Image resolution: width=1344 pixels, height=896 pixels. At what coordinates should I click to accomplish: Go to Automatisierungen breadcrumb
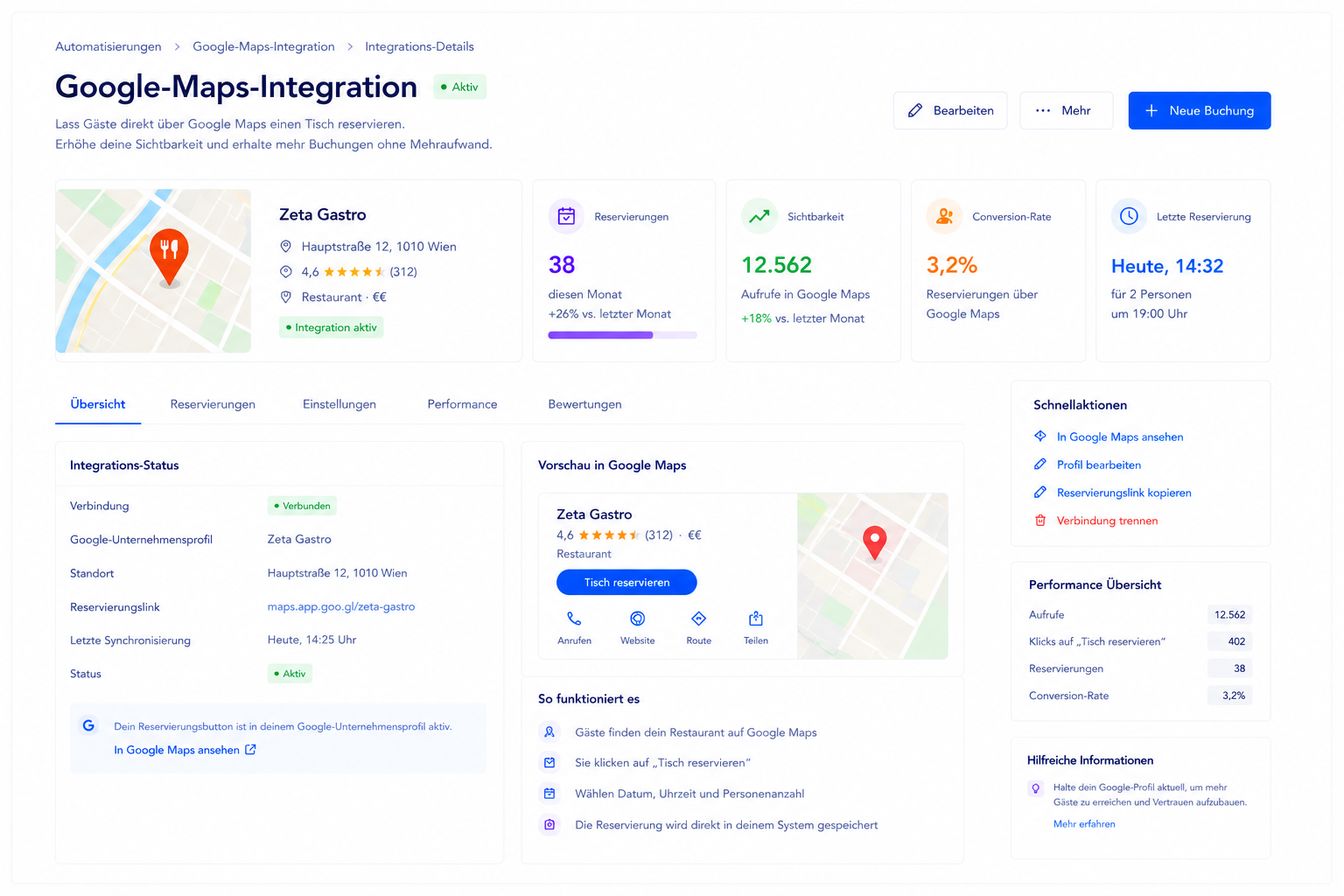tap(108, 46)
